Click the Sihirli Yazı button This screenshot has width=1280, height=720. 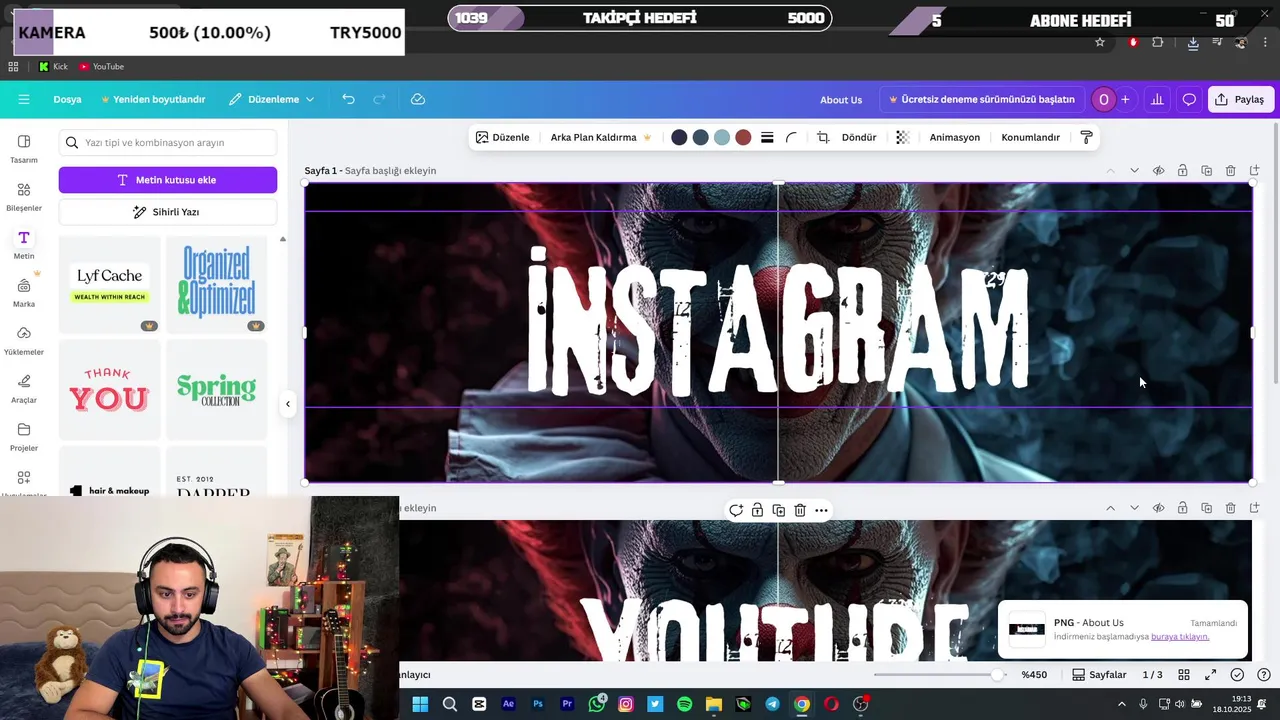click(x=168, y=212)
